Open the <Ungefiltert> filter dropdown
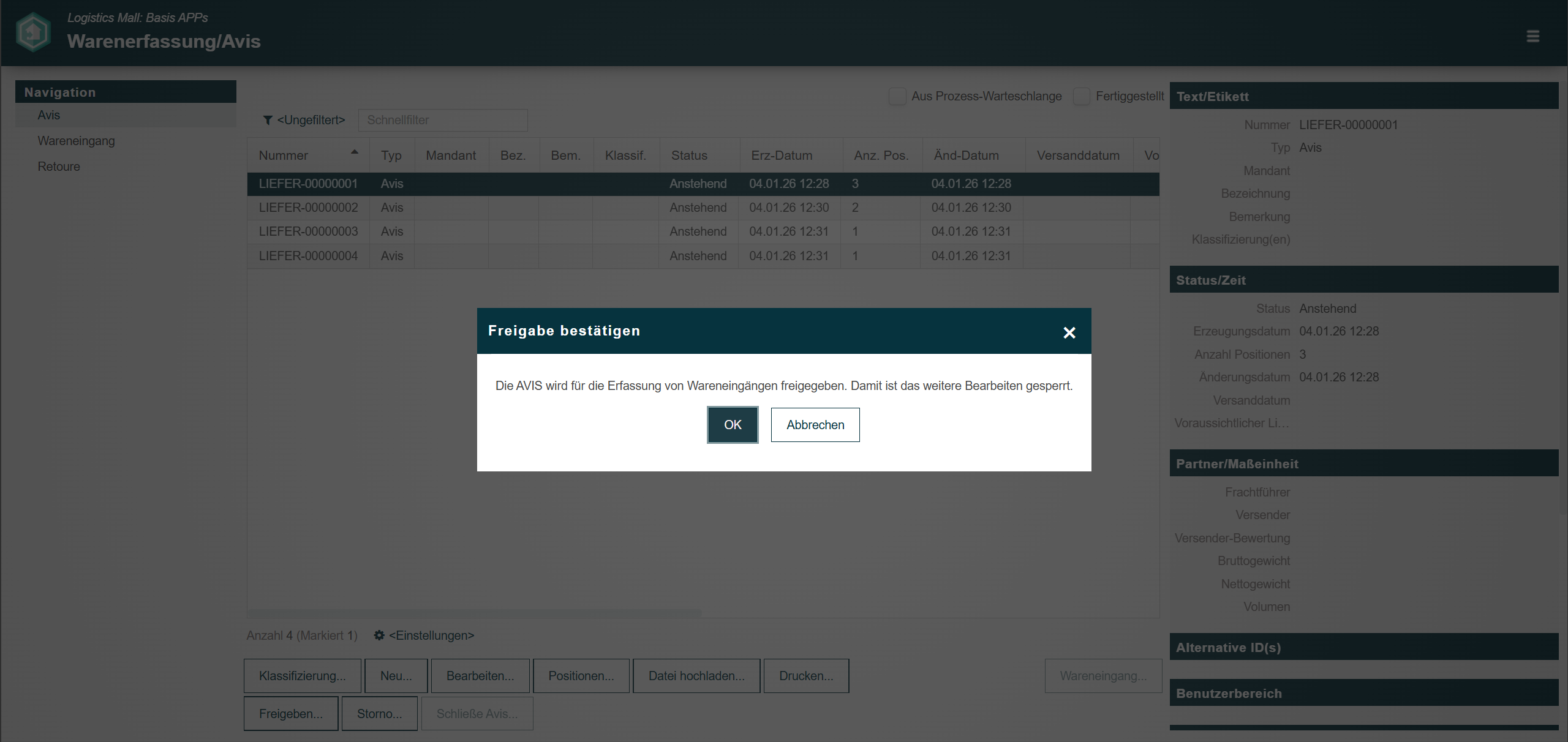This screenshot has width=1568, height=742. [311, 121]
